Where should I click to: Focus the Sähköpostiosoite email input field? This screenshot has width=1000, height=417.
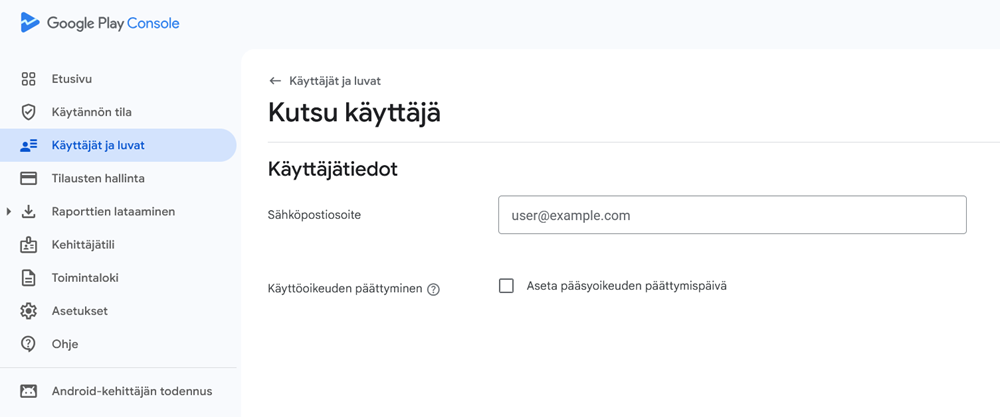[732, 215]
